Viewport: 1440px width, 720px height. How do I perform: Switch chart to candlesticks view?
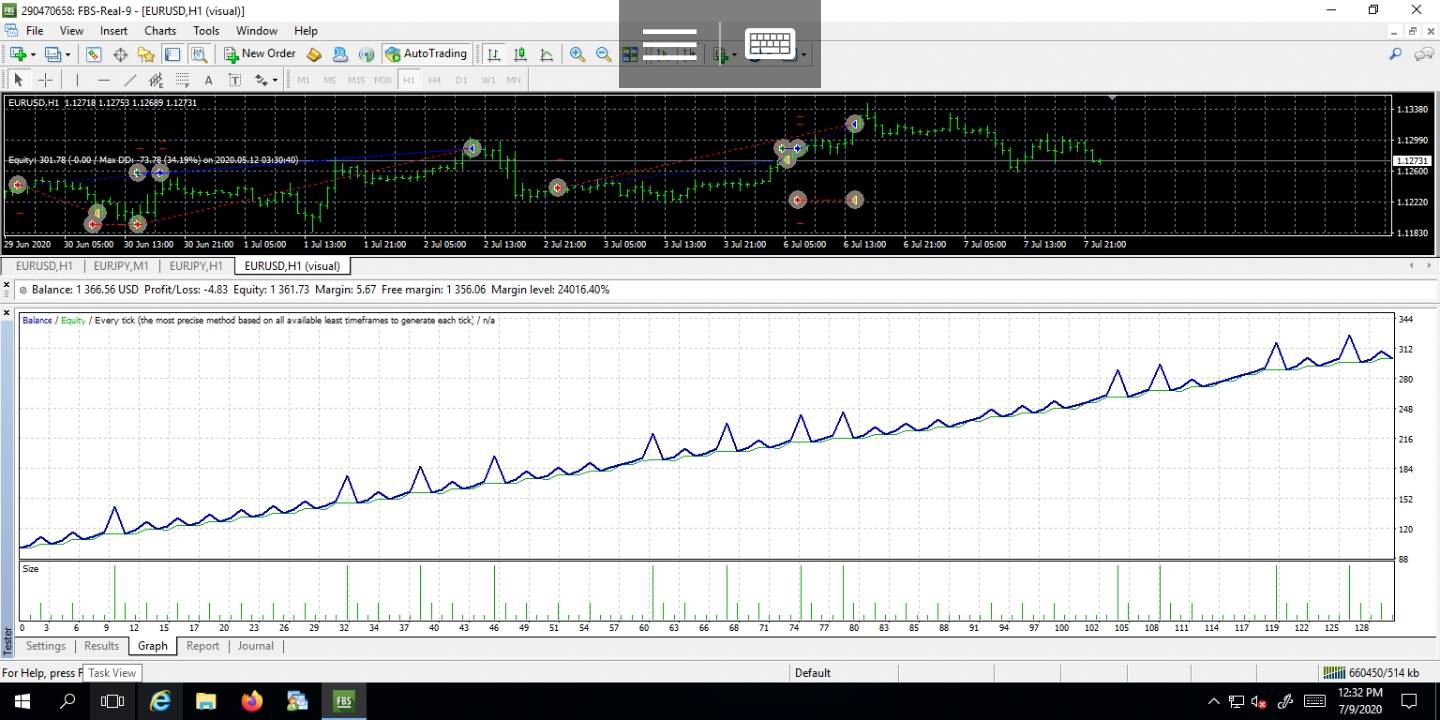(520, 55)
